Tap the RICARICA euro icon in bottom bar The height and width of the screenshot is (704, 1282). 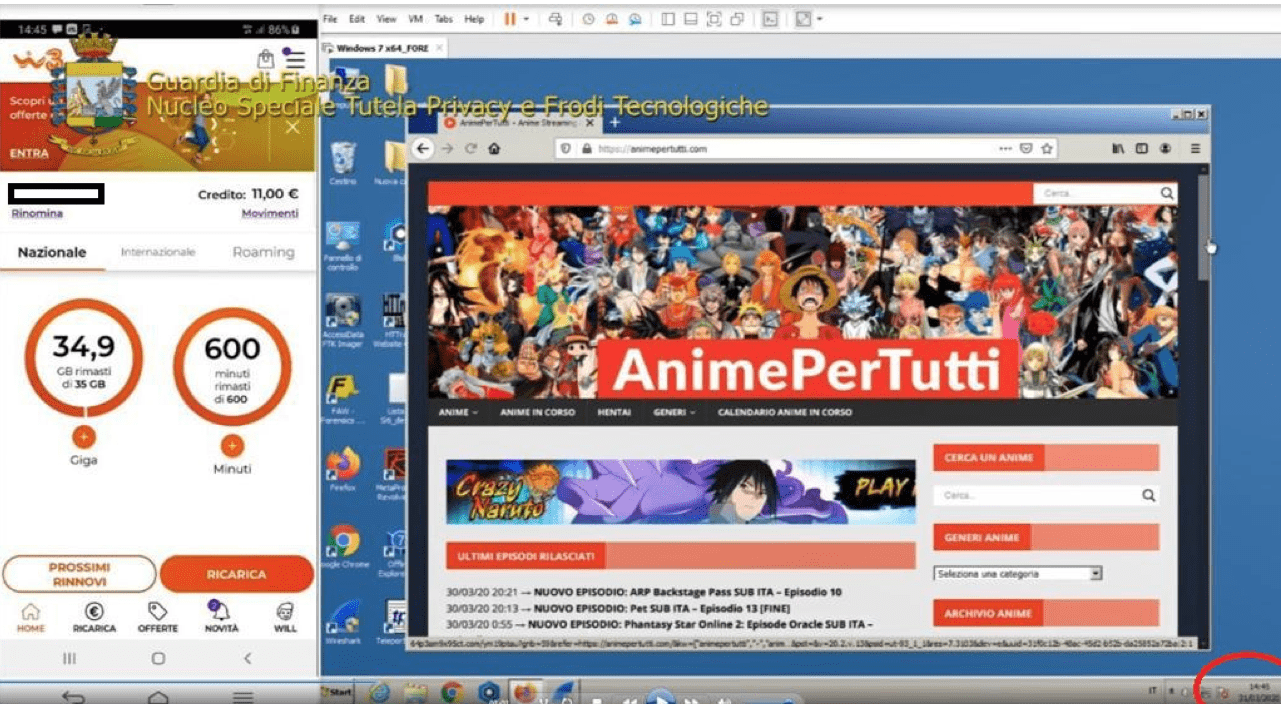tap(94, 611)
